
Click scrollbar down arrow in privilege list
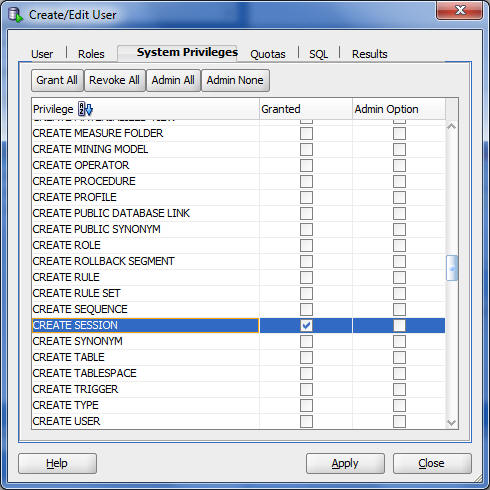[x=452, y=423]
